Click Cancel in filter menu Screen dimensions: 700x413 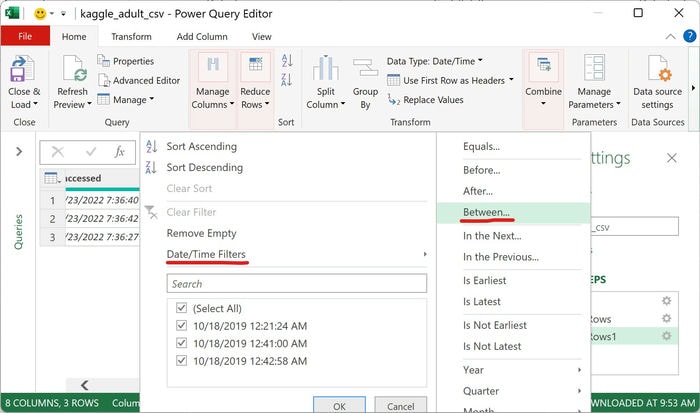click(x=400, y=405)
